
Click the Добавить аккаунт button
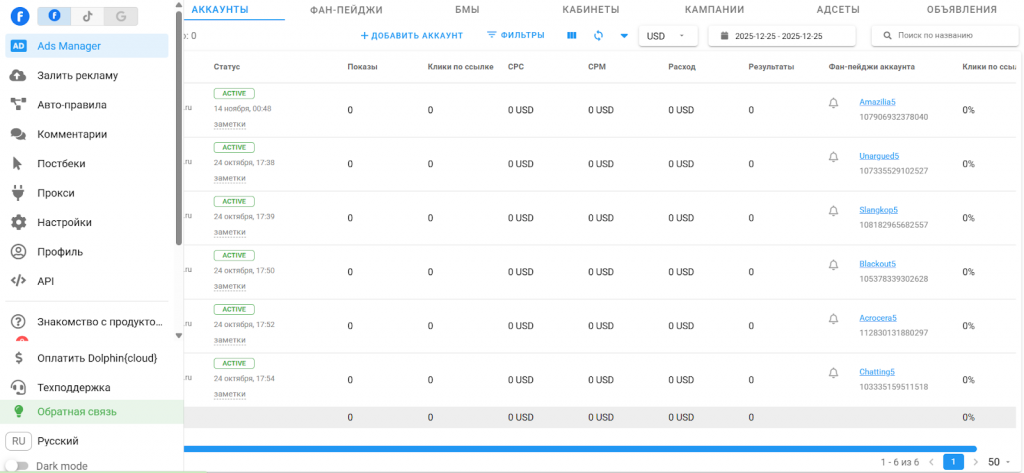[x=412, y=36]
